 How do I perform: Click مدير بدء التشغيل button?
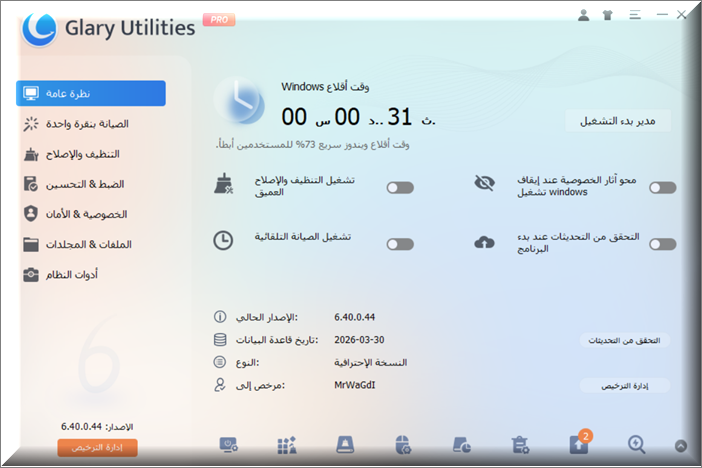(618, 121)
